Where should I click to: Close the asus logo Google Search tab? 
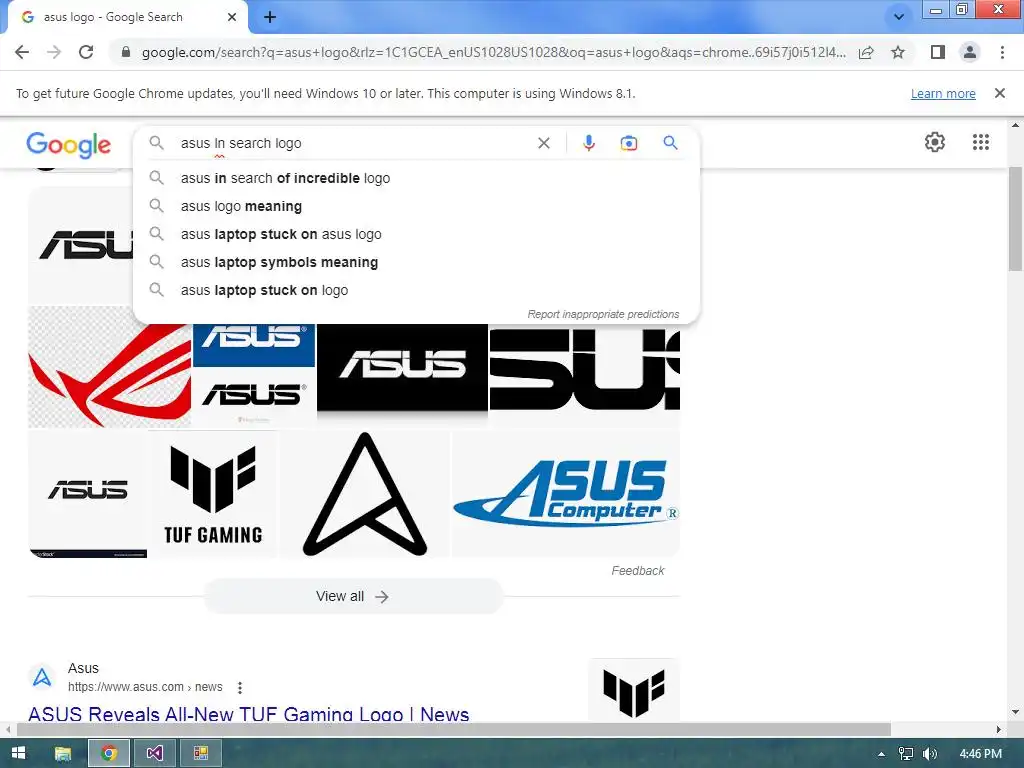click(232, 17)
